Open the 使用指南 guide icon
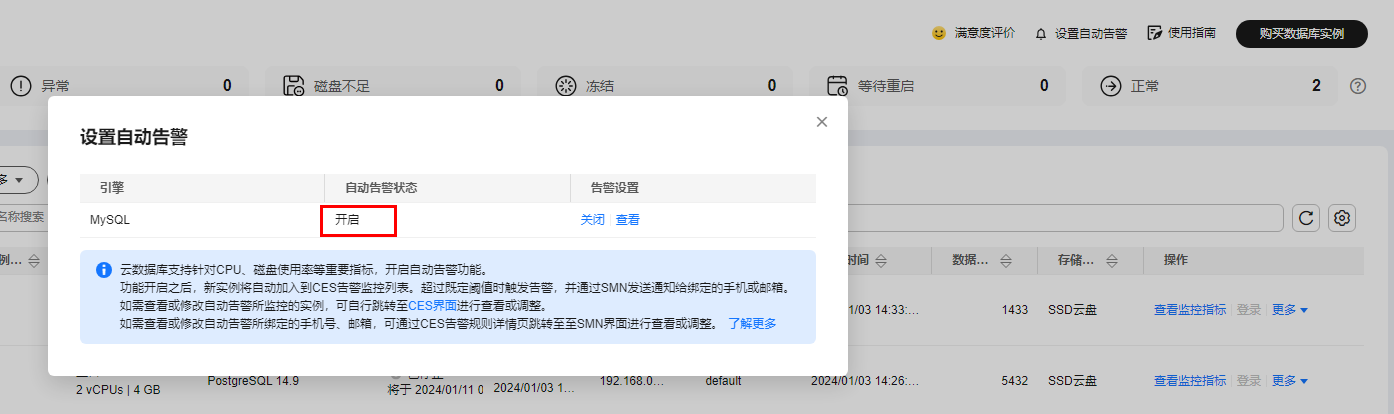Viewport: 1394px width, 414px height. coord(1155,33)
